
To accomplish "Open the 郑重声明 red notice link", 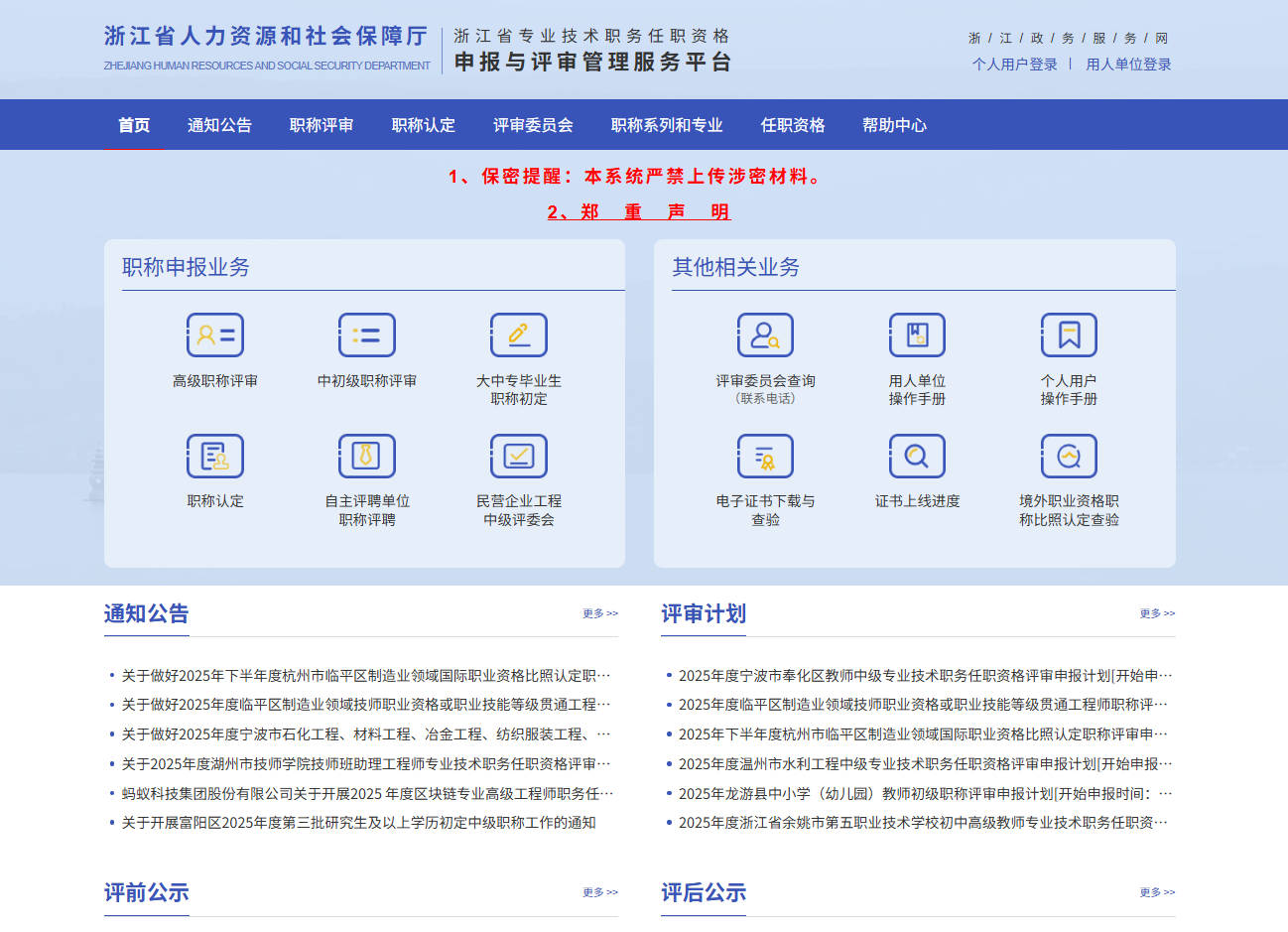I will pos(639,211).
